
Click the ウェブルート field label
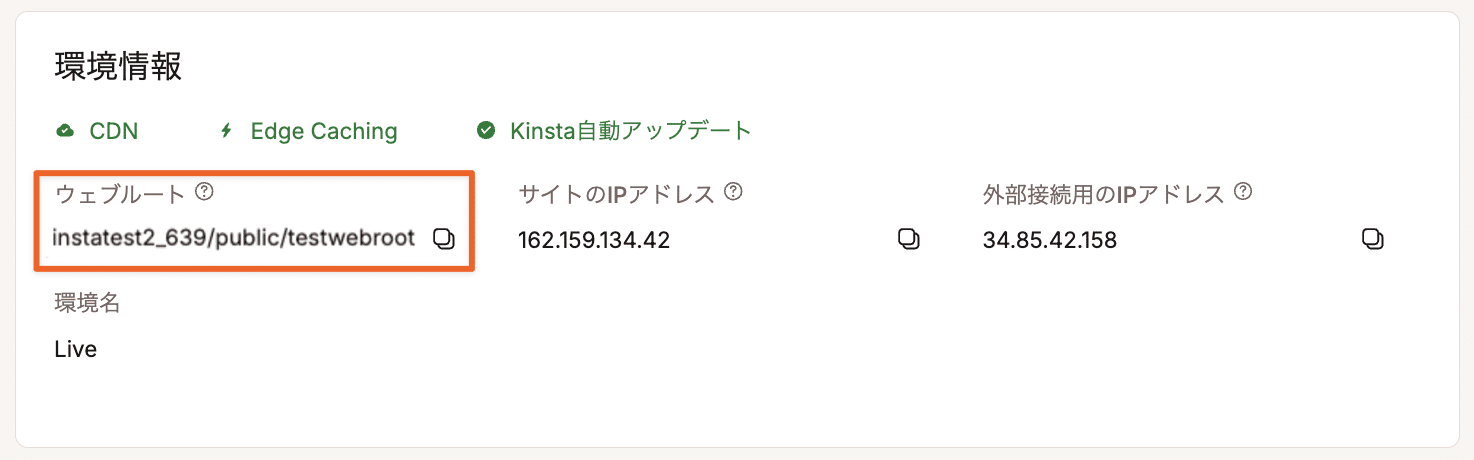(x=120, y=194)
